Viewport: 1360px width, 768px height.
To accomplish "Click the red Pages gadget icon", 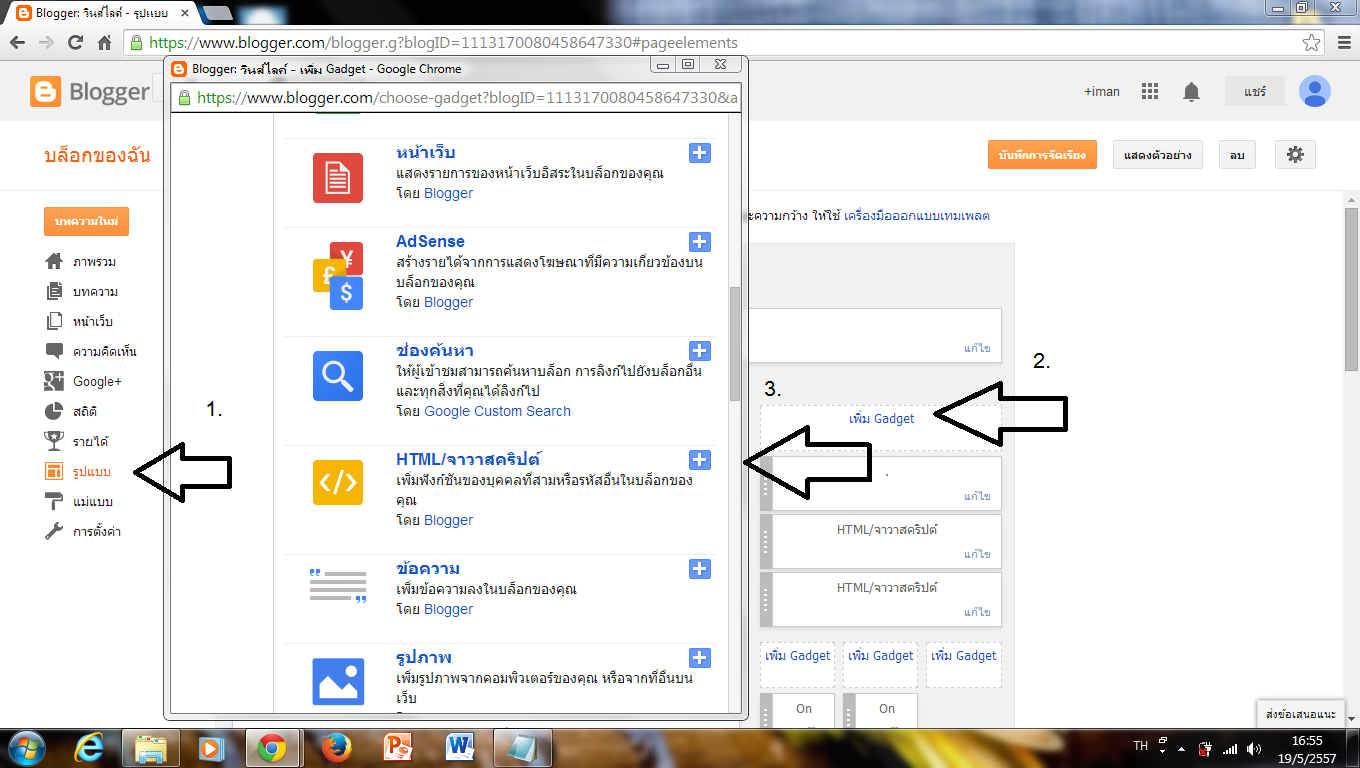I will tap(338, 178).
